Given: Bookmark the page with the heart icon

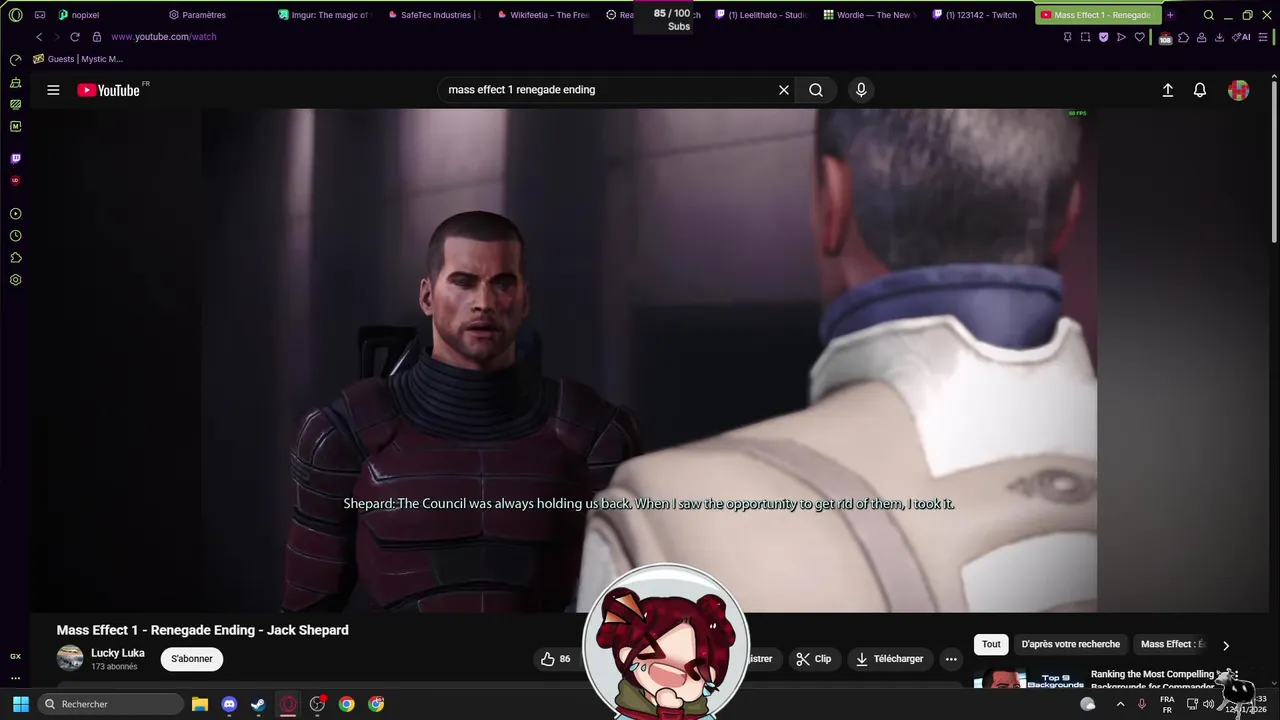Looking at the screenshot, I should click(x=1139, y=37).
